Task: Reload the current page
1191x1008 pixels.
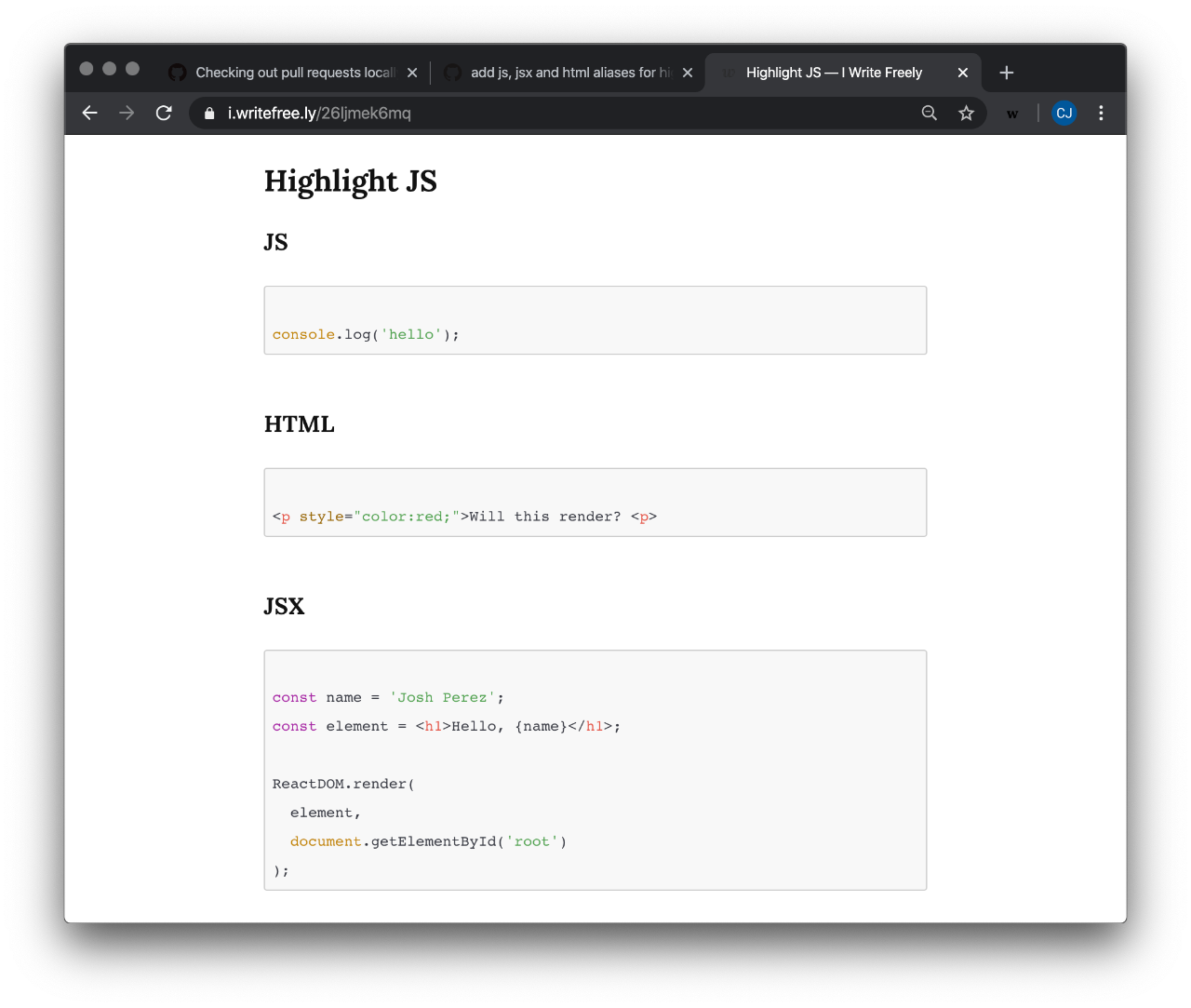Action: [x=164, y=113]
